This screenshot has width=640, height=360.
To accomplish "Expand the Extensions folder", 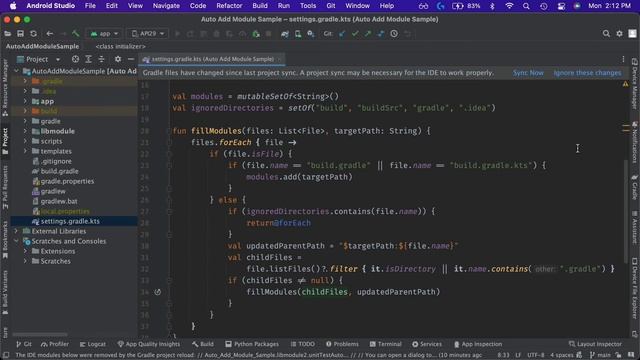I will tap(25, 251).
